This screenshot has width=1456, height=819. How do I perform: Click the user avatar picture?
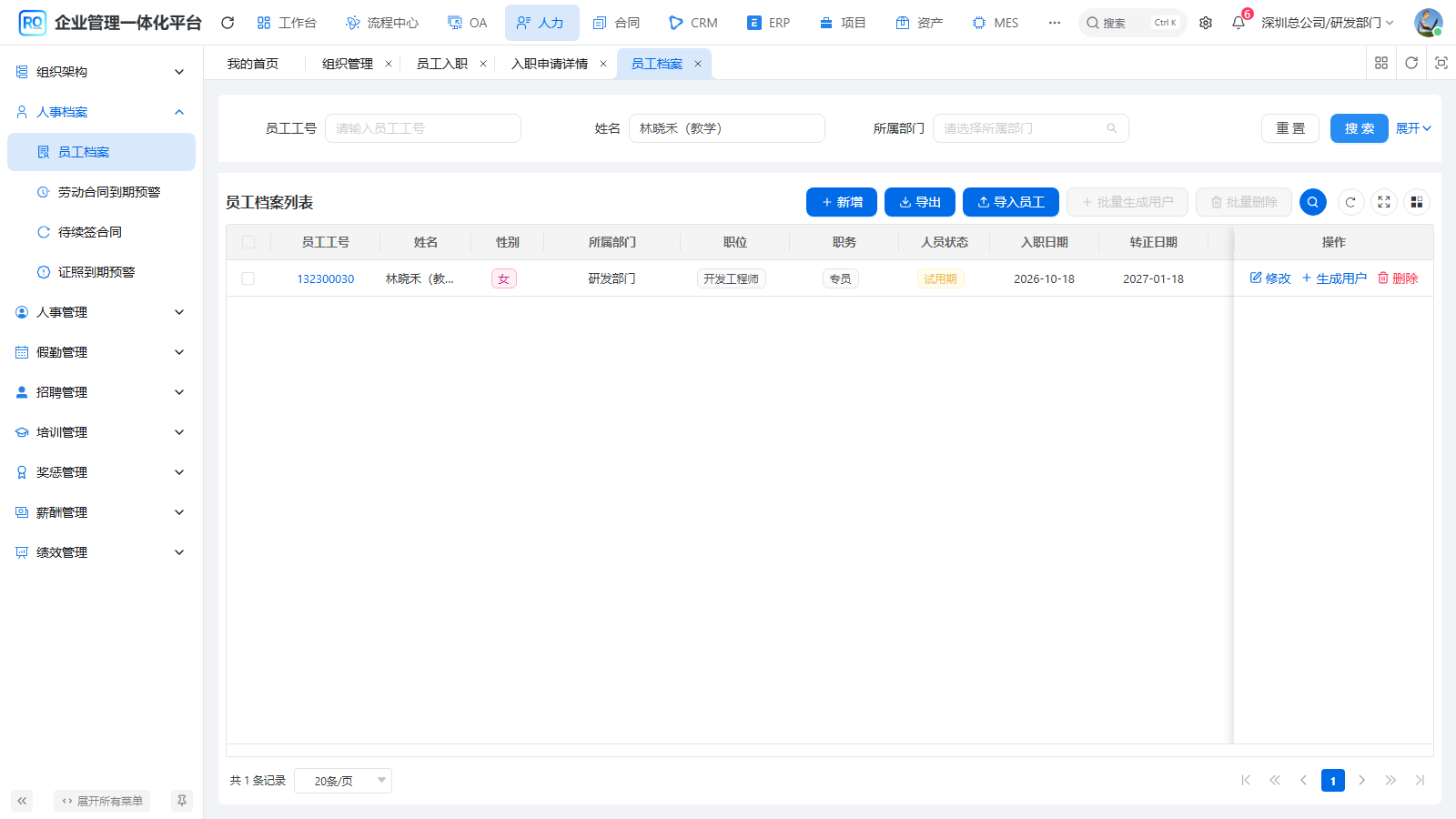[x=1428, y=23]
